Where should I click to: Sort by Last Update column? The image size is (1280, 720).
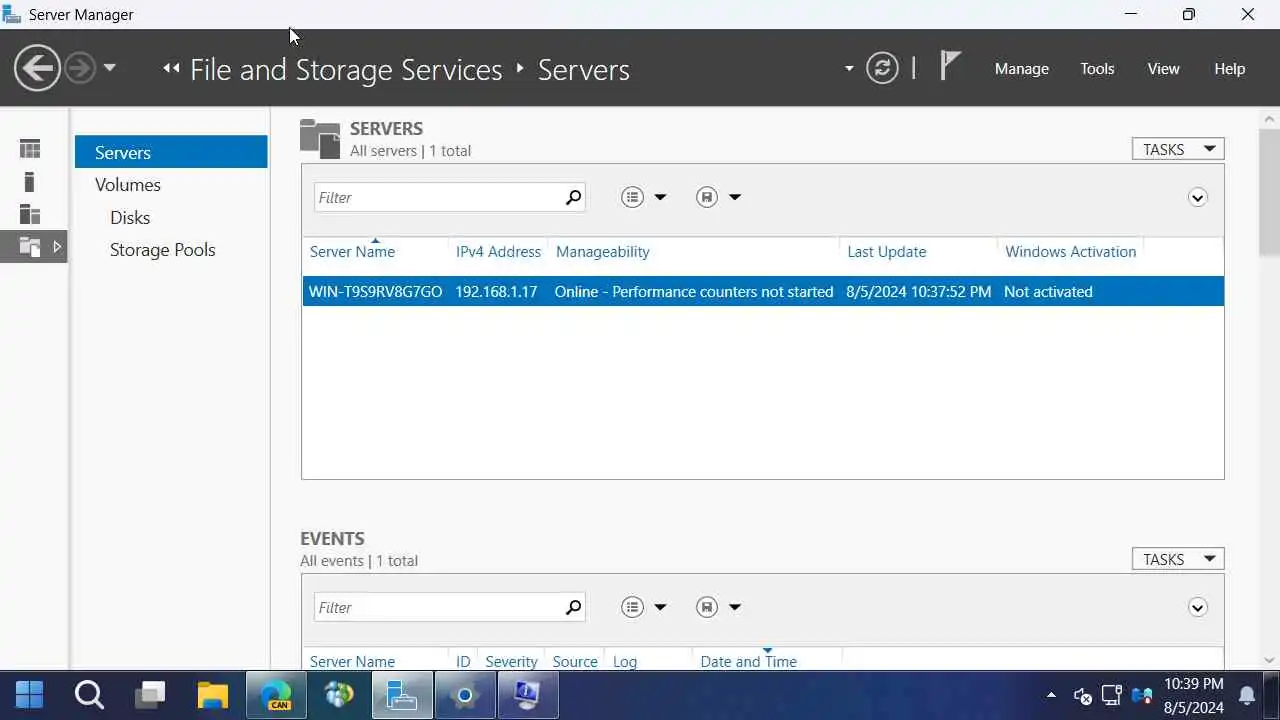pyautogui.click(x=886, y=252)
